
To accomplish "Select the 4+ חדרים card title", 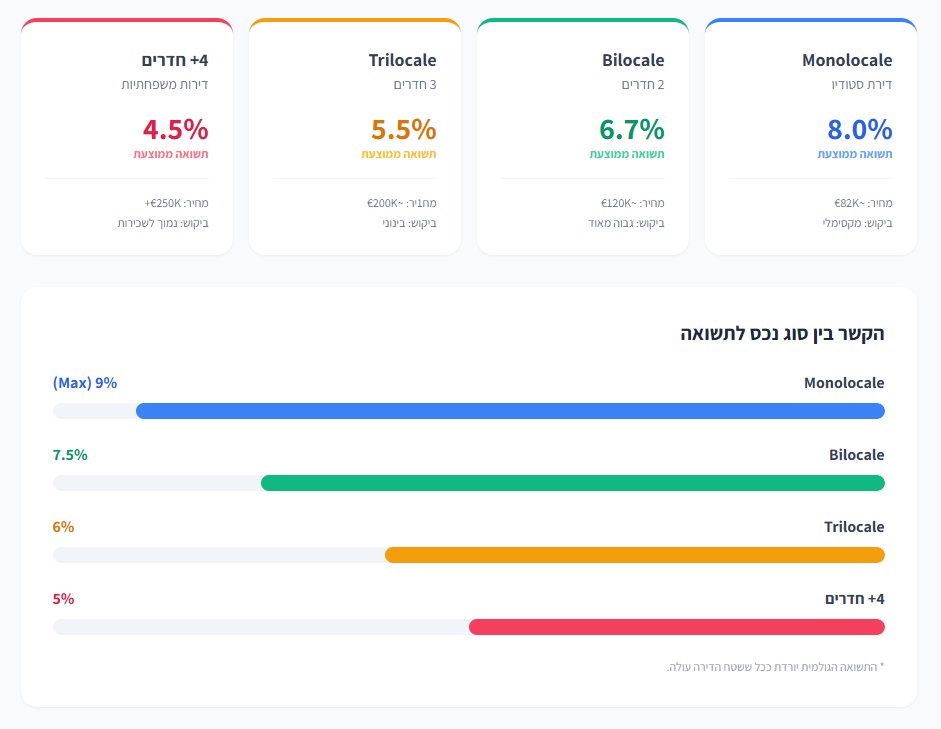I will pos(176,61).
